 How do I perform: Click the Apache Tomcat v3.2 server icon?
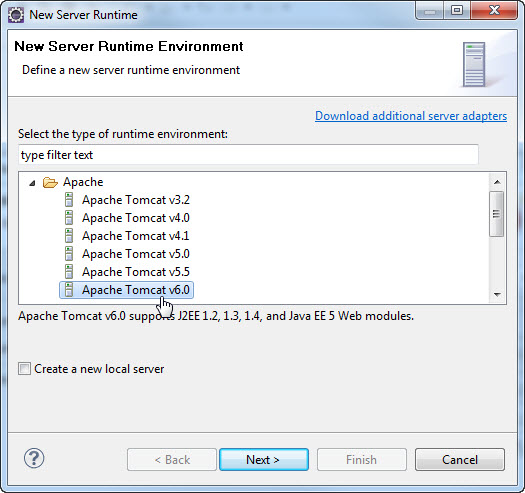[69, 200]
